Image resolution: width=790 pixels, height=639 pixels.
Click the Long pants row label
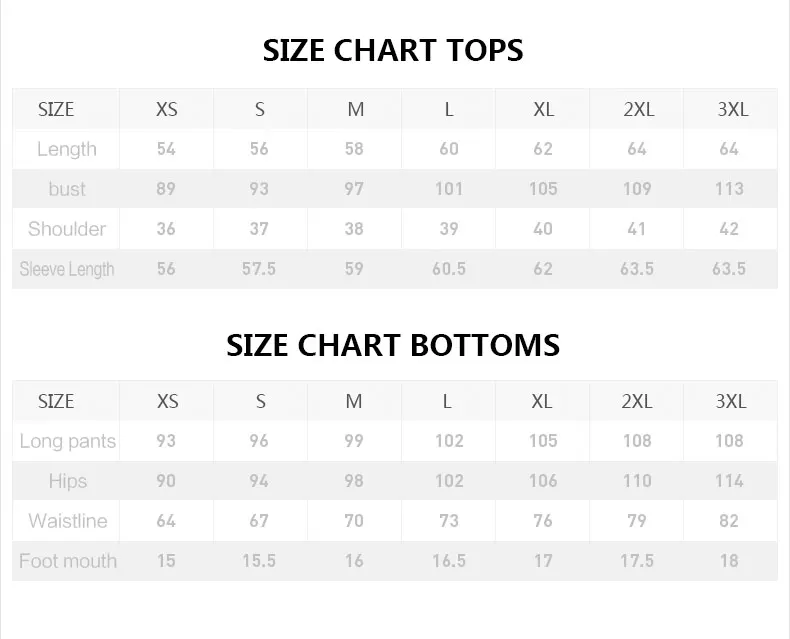tap(68, 441)
